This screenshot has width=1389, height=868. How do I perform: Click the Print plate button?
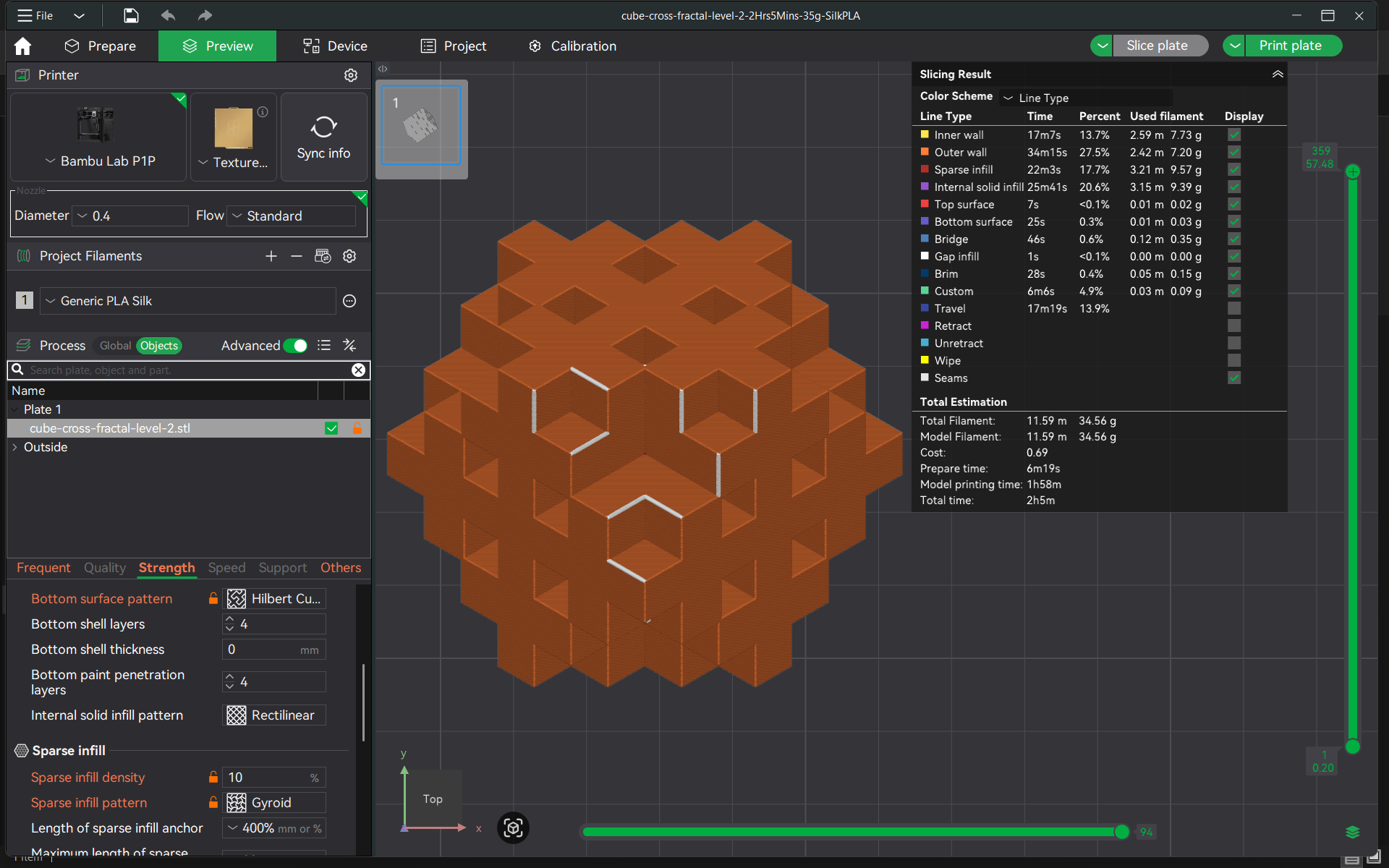tap(1291, 45)
